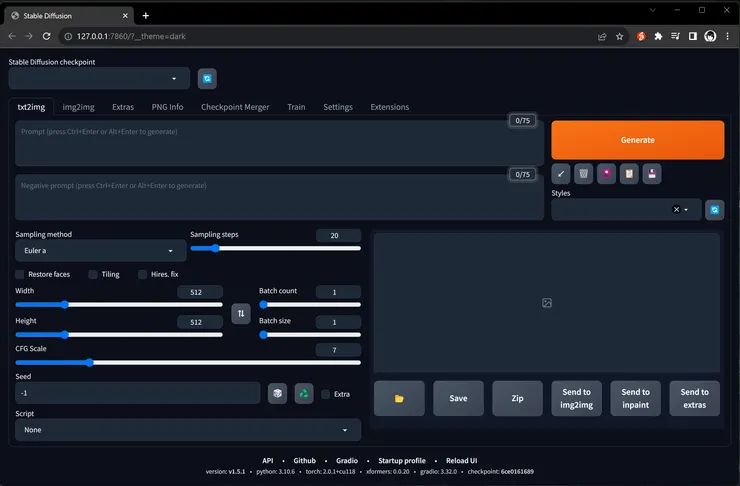Adjust the Width slider

pos(119,304)
